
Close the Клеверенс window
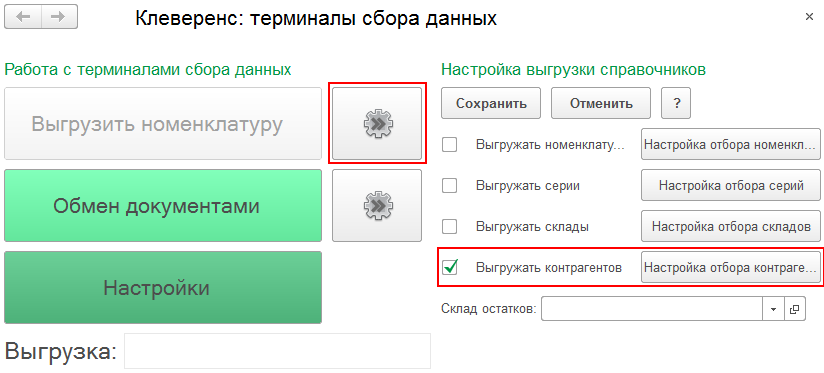click(809, 17)
